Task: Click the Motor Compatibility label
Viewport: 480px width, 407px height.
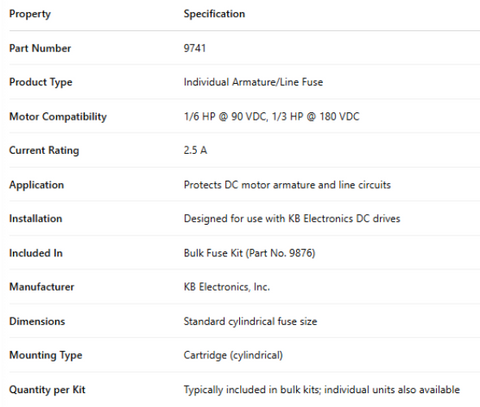Action: coord(58,117)
